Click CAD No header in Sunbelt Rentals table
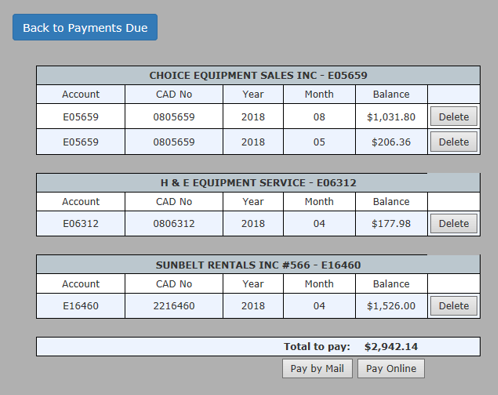Viewport: 498px width, 395px height. pyautogui.click(x=174, y=284)
